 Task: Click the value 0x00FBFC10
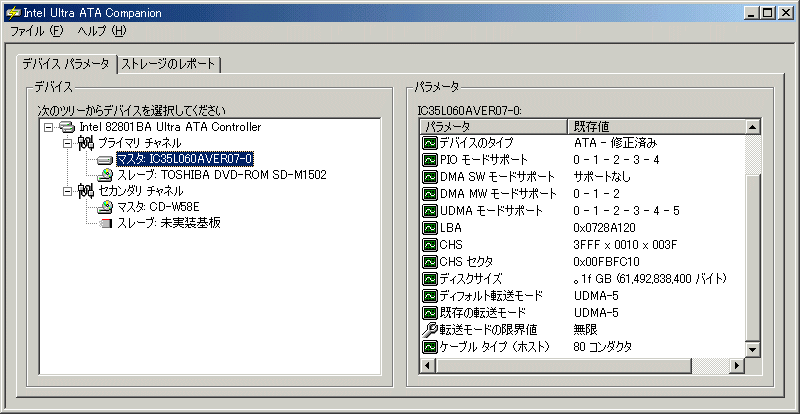(606, 262)
